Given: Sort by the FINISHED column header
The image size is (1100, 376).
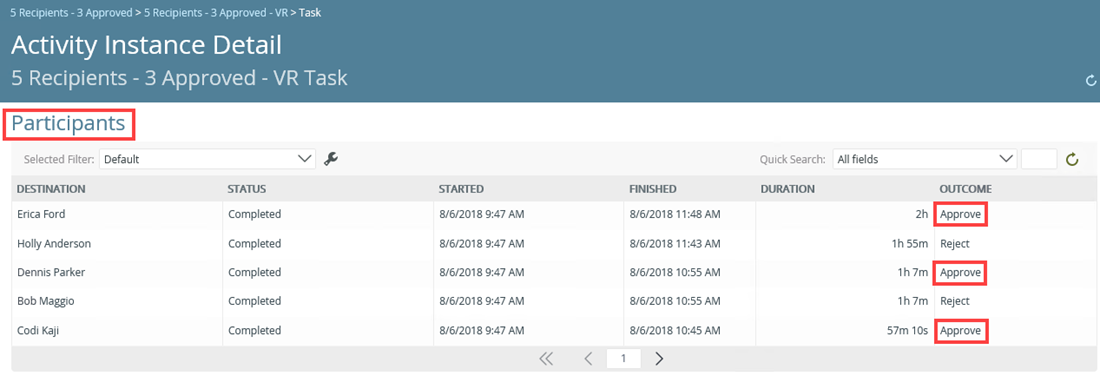Looking at the screenshot, I should click(652, 189).
